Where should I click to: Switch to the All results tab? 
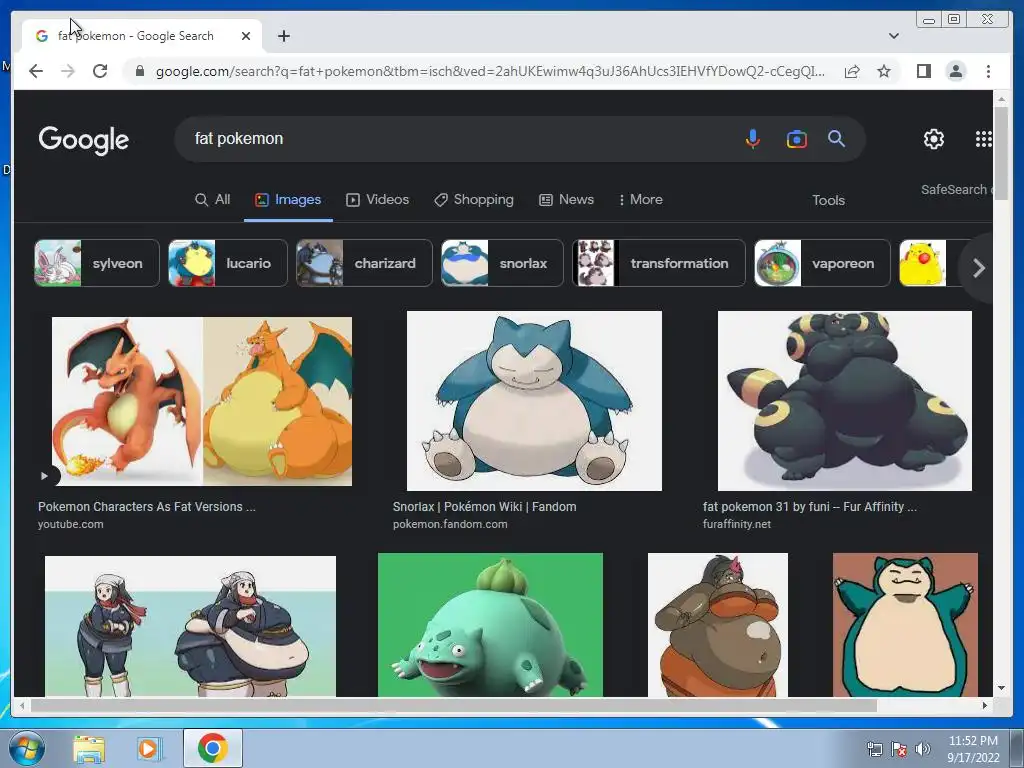[x=213, y=200]
